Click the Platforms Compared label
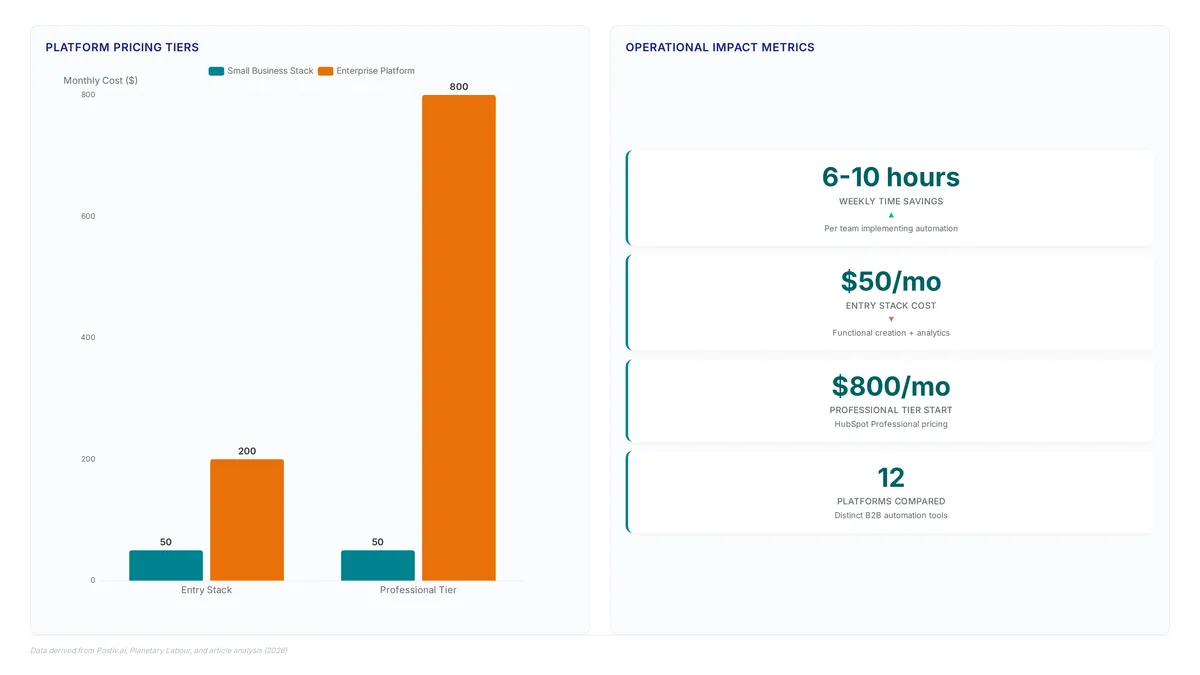Screen dimensions: 1200x675 coord(891,501)
